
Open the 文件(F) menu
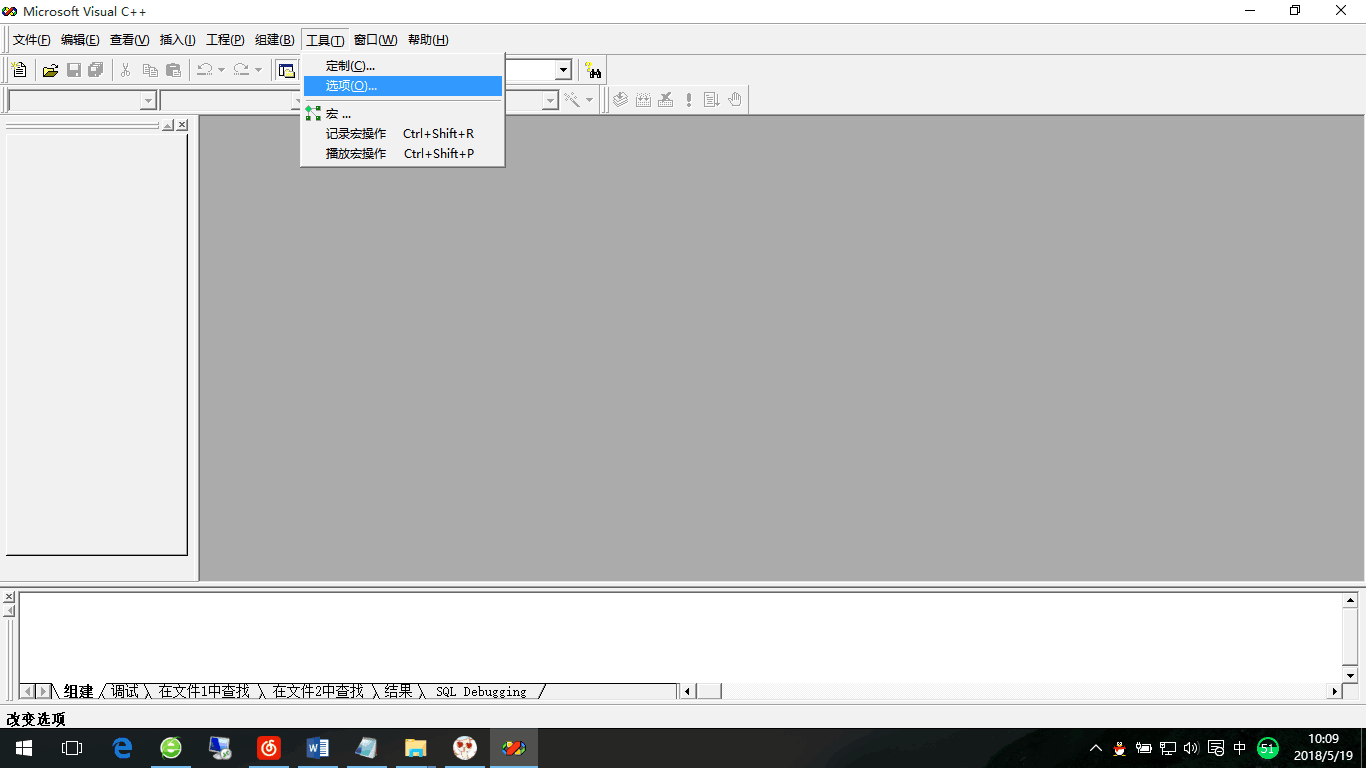[x=31, y=40]
